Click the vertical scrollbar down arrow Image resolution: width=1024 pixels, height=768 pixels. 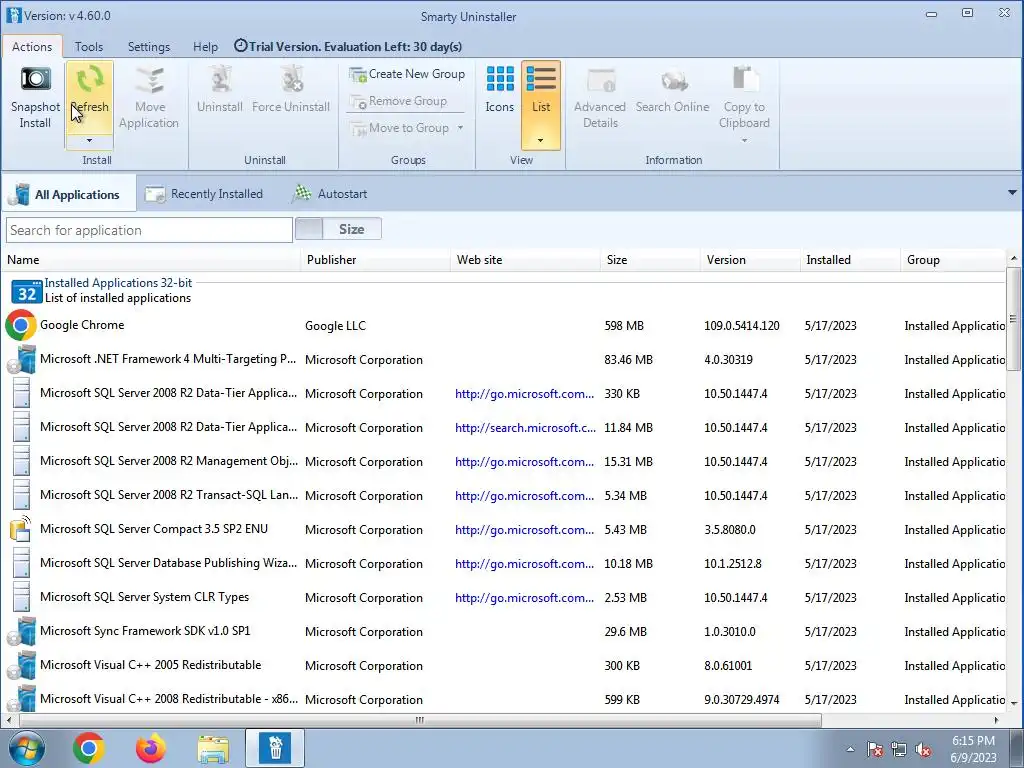(x=1013, y=703)
